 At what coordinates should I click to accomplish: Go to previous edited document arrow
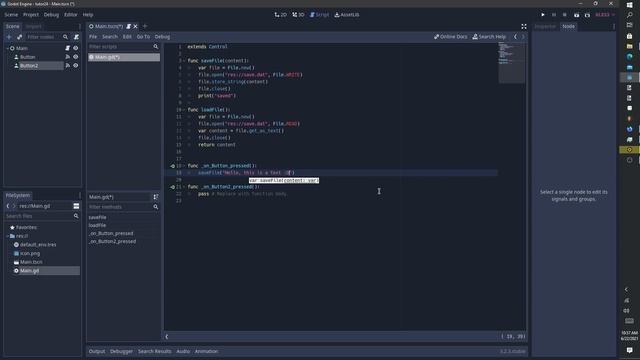[515, 37]
